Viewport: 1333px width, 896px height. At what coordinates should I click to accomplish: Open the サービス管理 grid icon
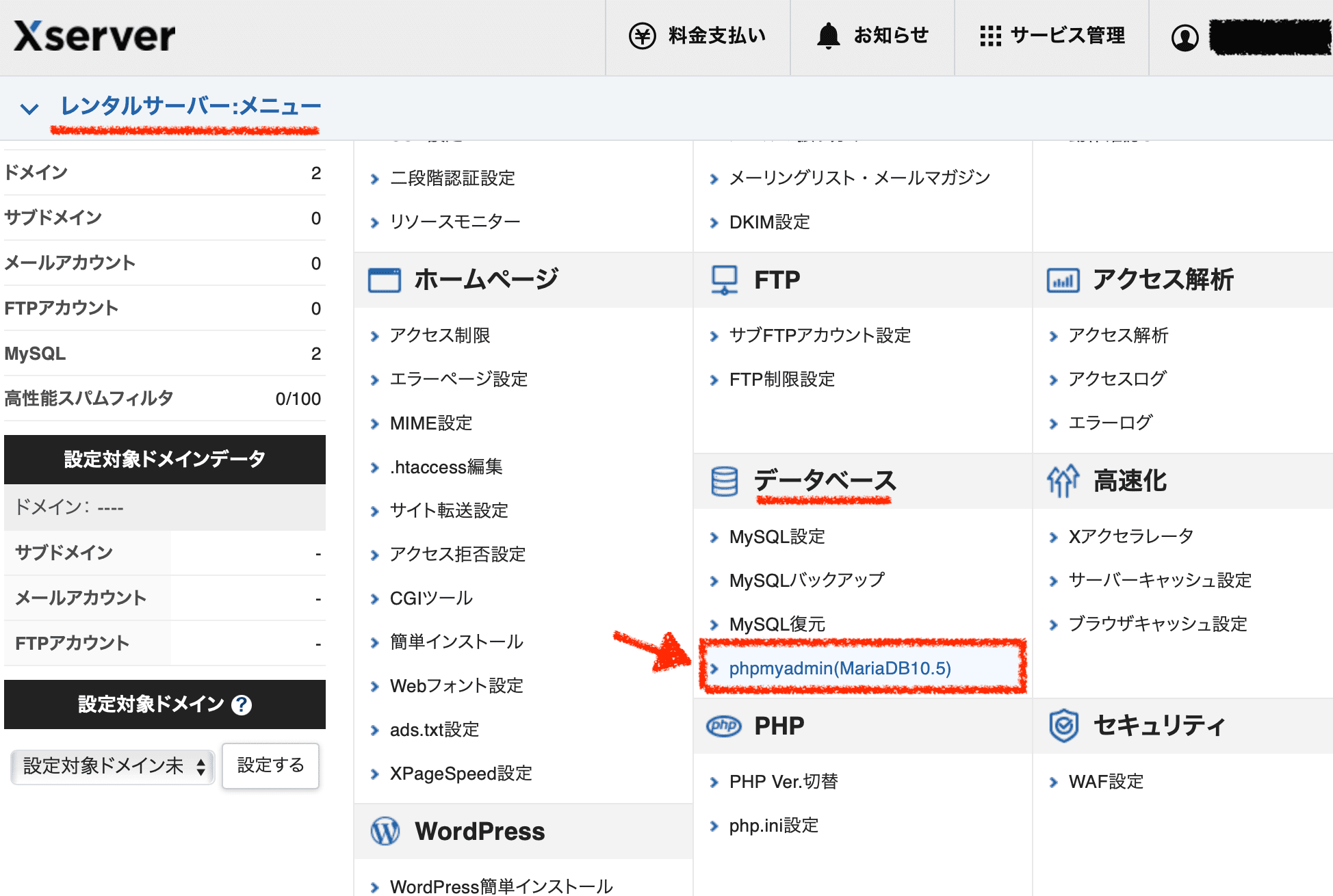pyautogui.click(x=992, y=36)
